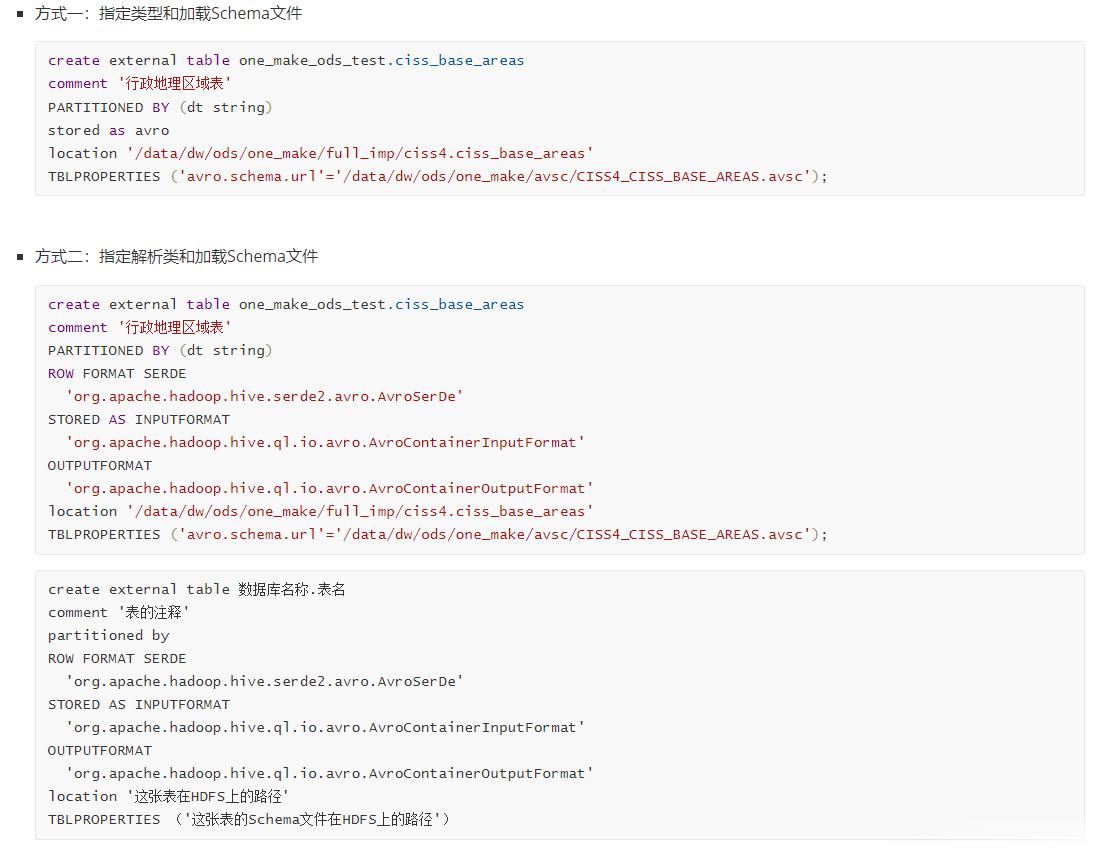Click the 方式一 heading about Schema文件
This screenshot has height=852, width=1100.
[x=168, y=14]
